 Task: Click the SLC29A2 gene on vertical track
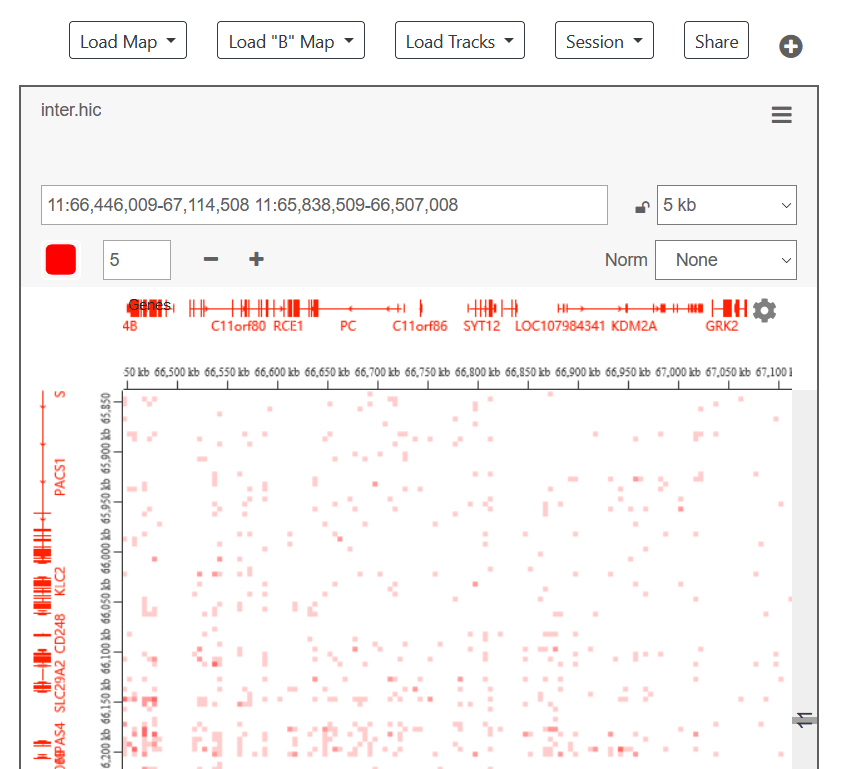(60, 686)
